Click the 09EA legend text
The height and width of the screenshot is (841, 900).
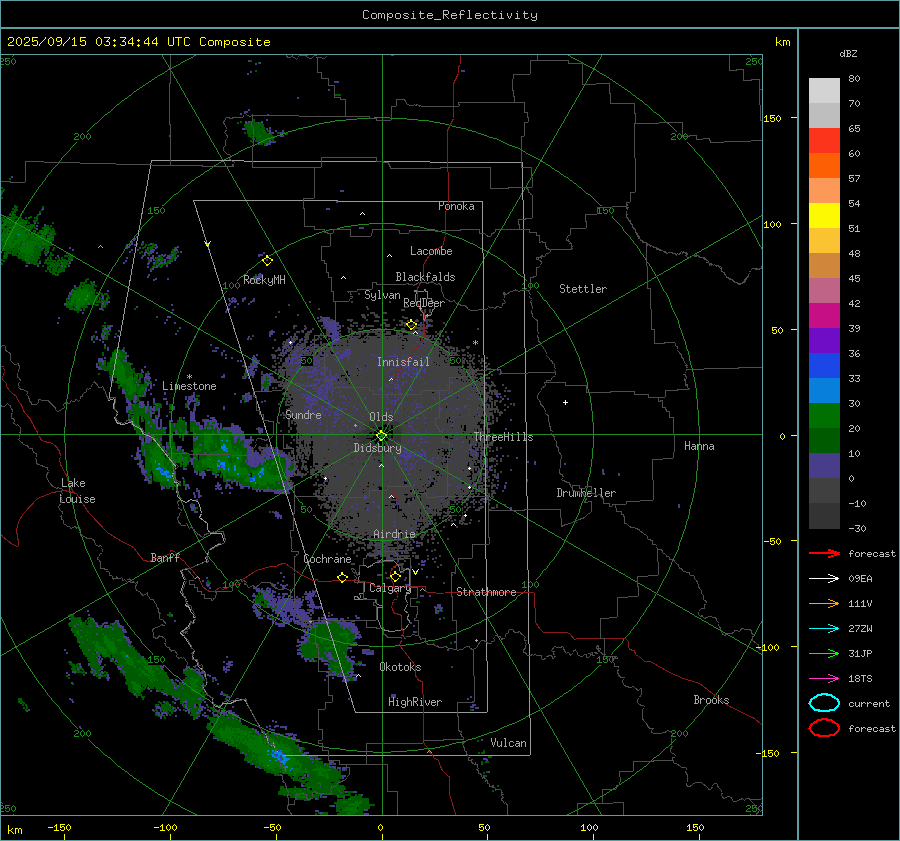[860, 579]
